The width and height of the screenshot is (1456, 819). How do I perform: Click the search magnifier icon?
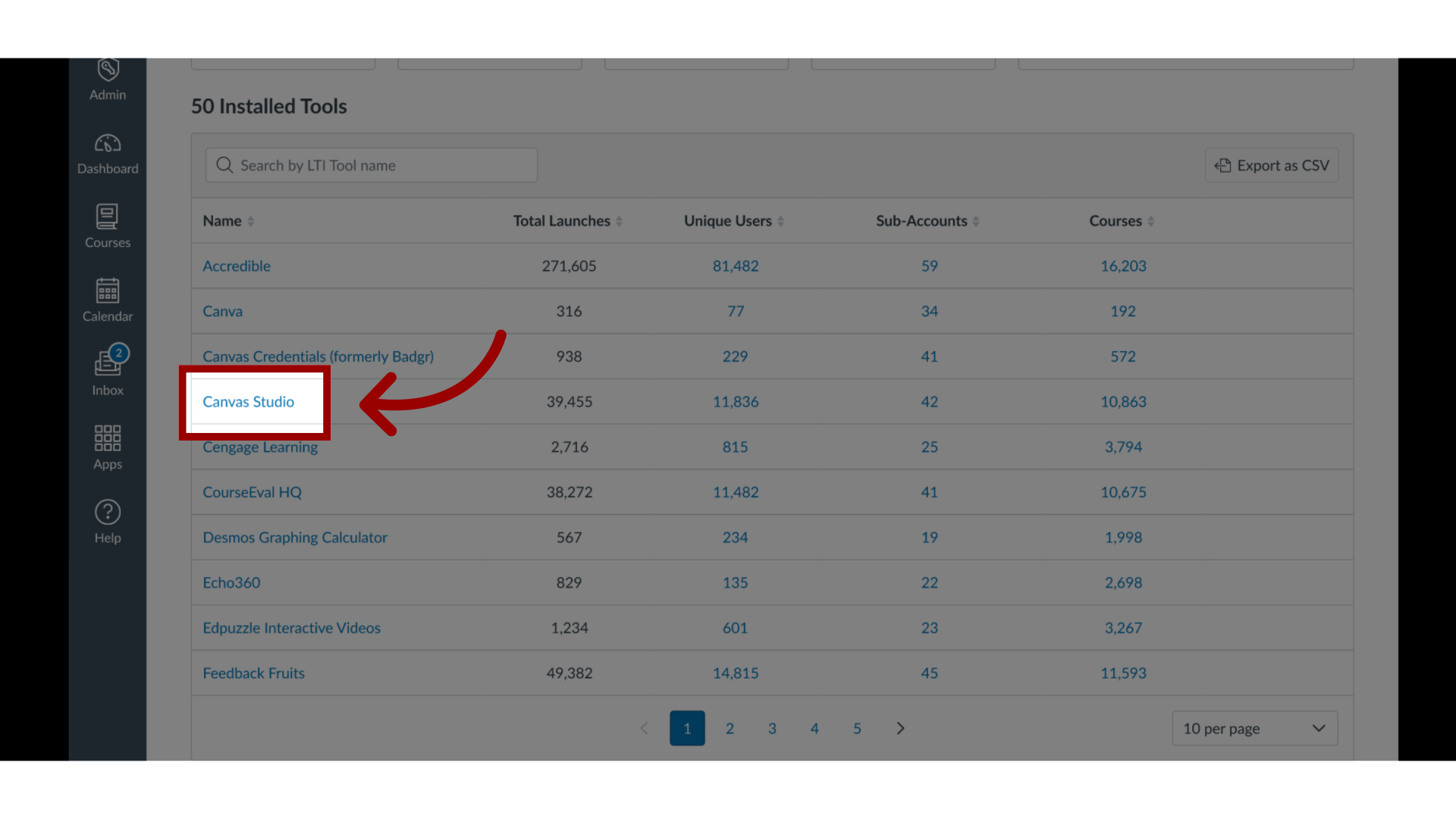pos(224,165)
